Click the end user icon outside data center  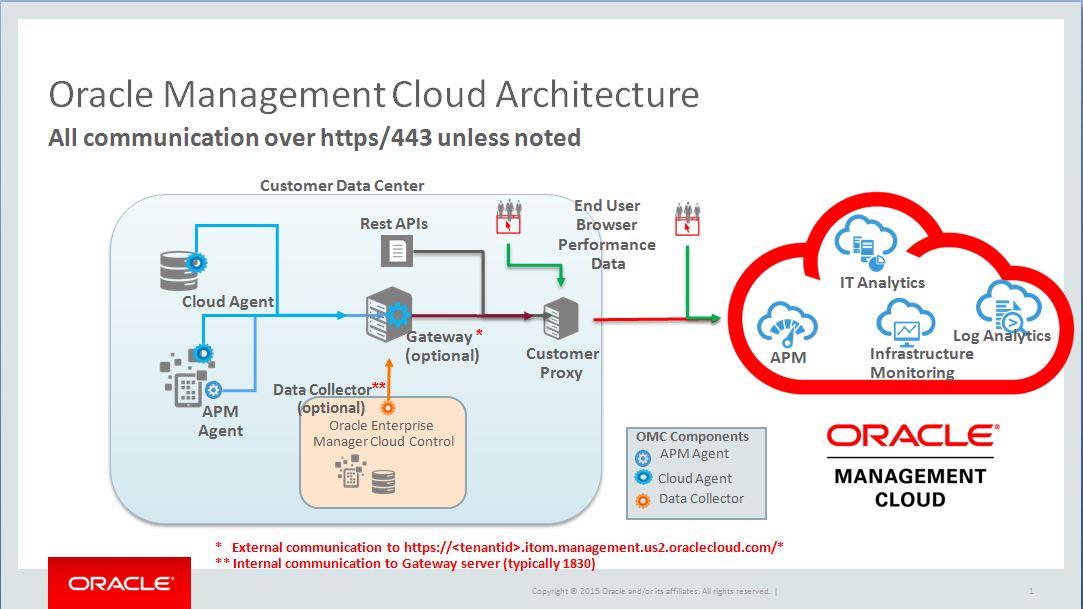(687, 219)
